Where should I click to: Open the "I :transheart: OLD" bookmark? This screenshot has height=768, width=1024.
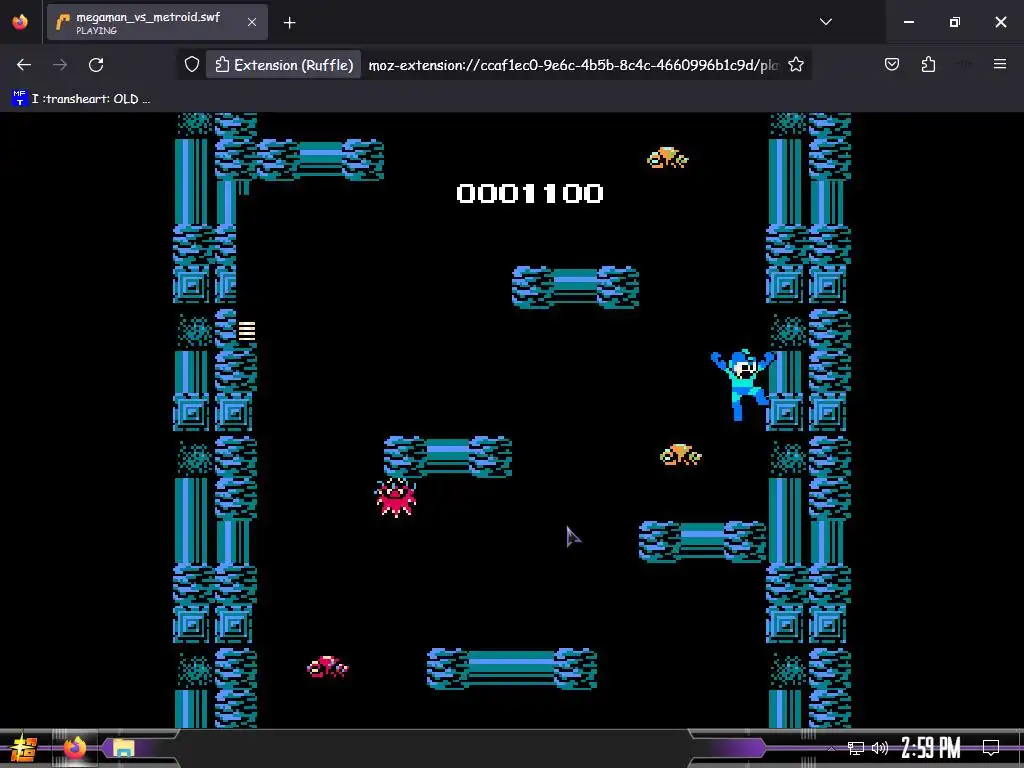pyautogui.click(x=81, y=99)
